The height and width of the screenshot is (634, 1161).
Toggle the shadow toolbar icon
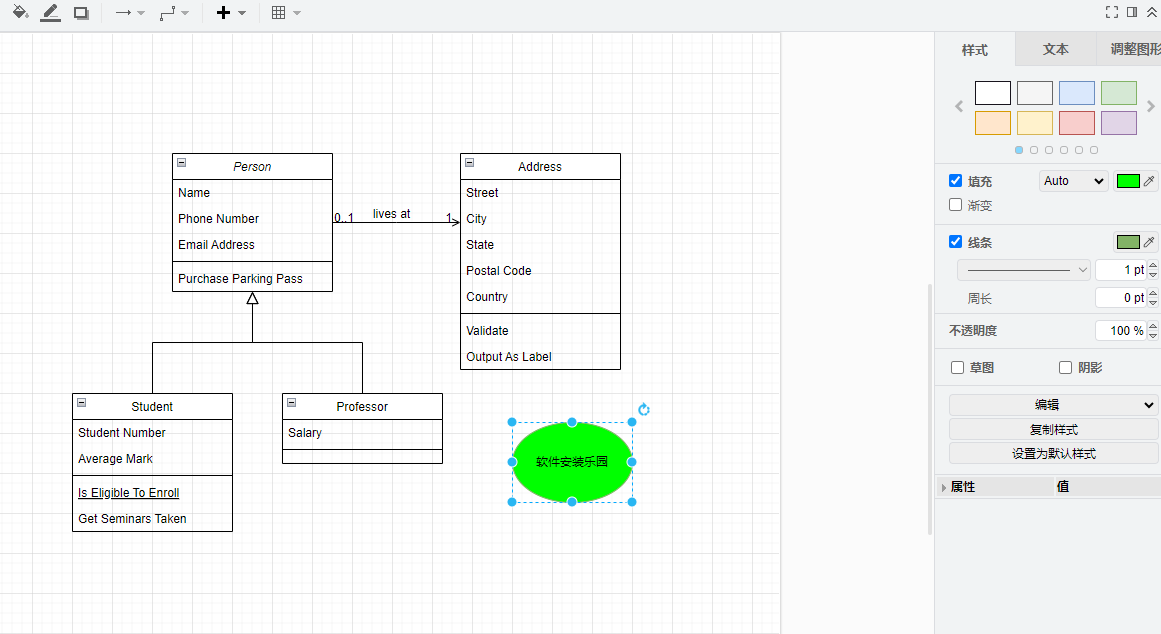[x=81, y=13]
